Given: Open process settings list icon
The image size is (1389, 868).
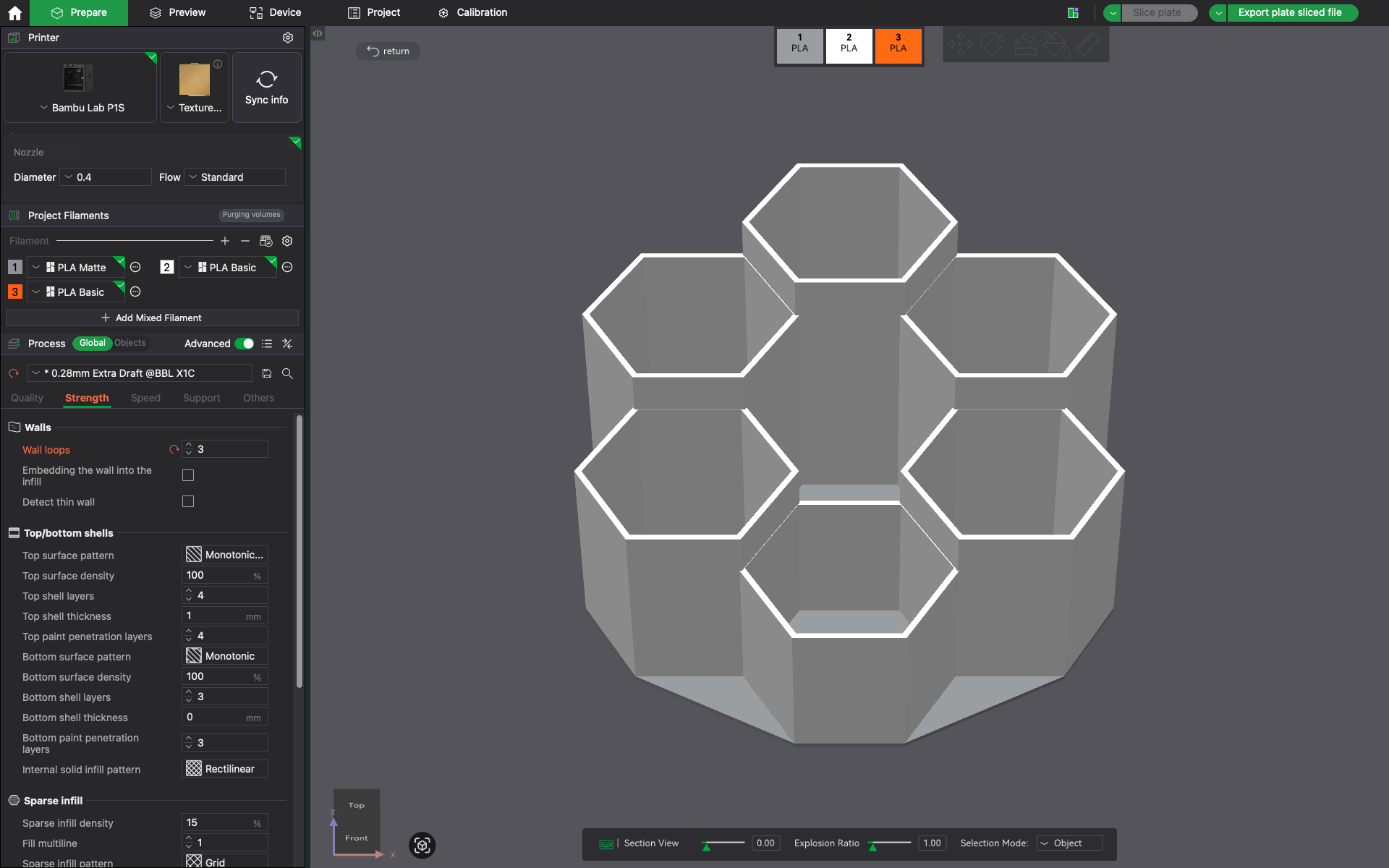Looking at the screenshot, I should (x=267, y=344).
